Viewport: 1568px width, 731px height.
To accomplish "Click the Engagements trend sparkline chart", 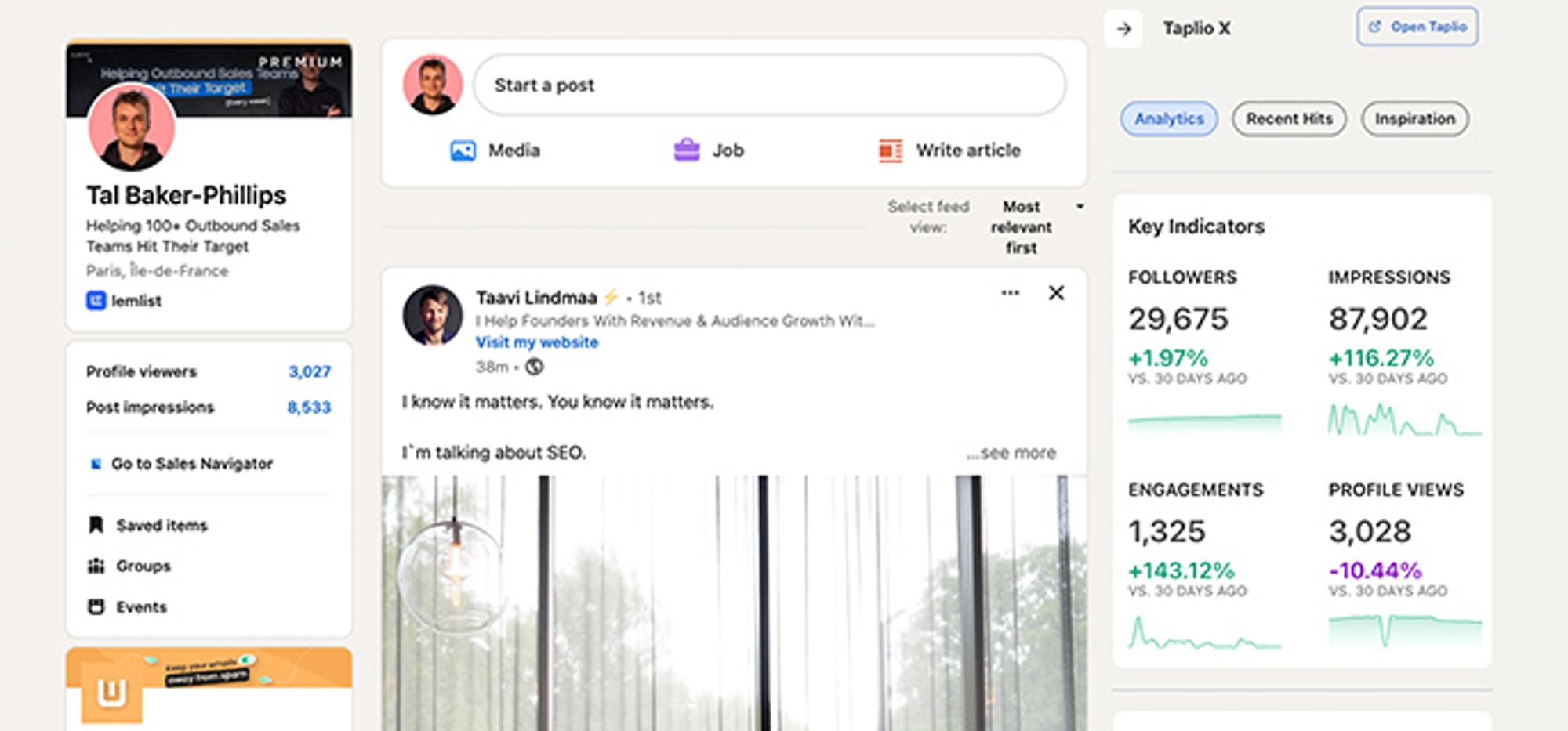I will (x=1204, y=632).
